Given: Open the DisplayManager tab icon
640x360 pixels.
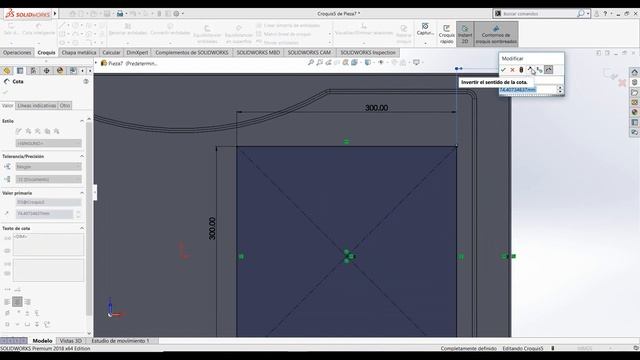Looking at the screenshot, I should click(60, 71).
